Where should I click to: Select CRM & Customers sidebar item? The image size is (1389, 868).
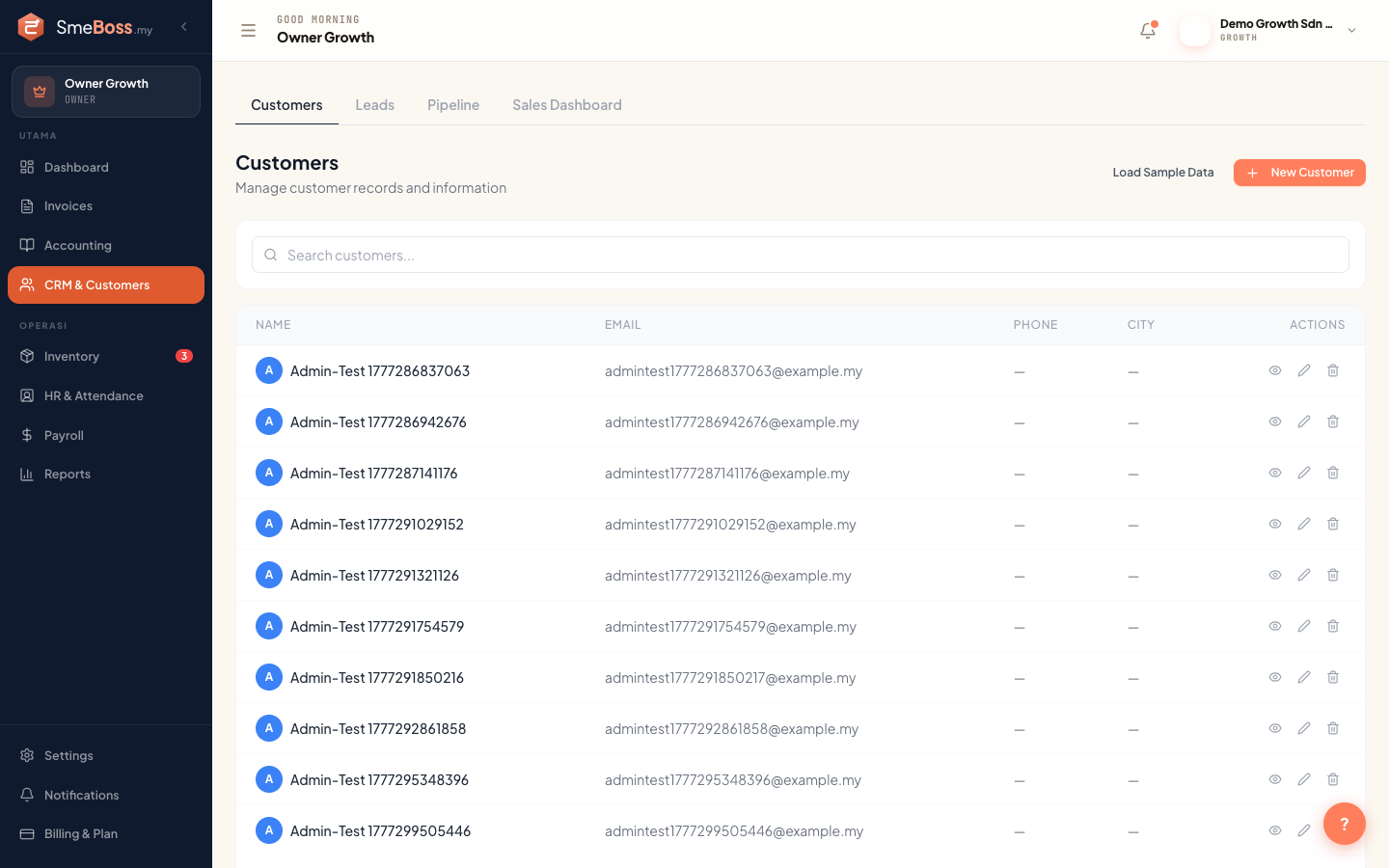106,285
